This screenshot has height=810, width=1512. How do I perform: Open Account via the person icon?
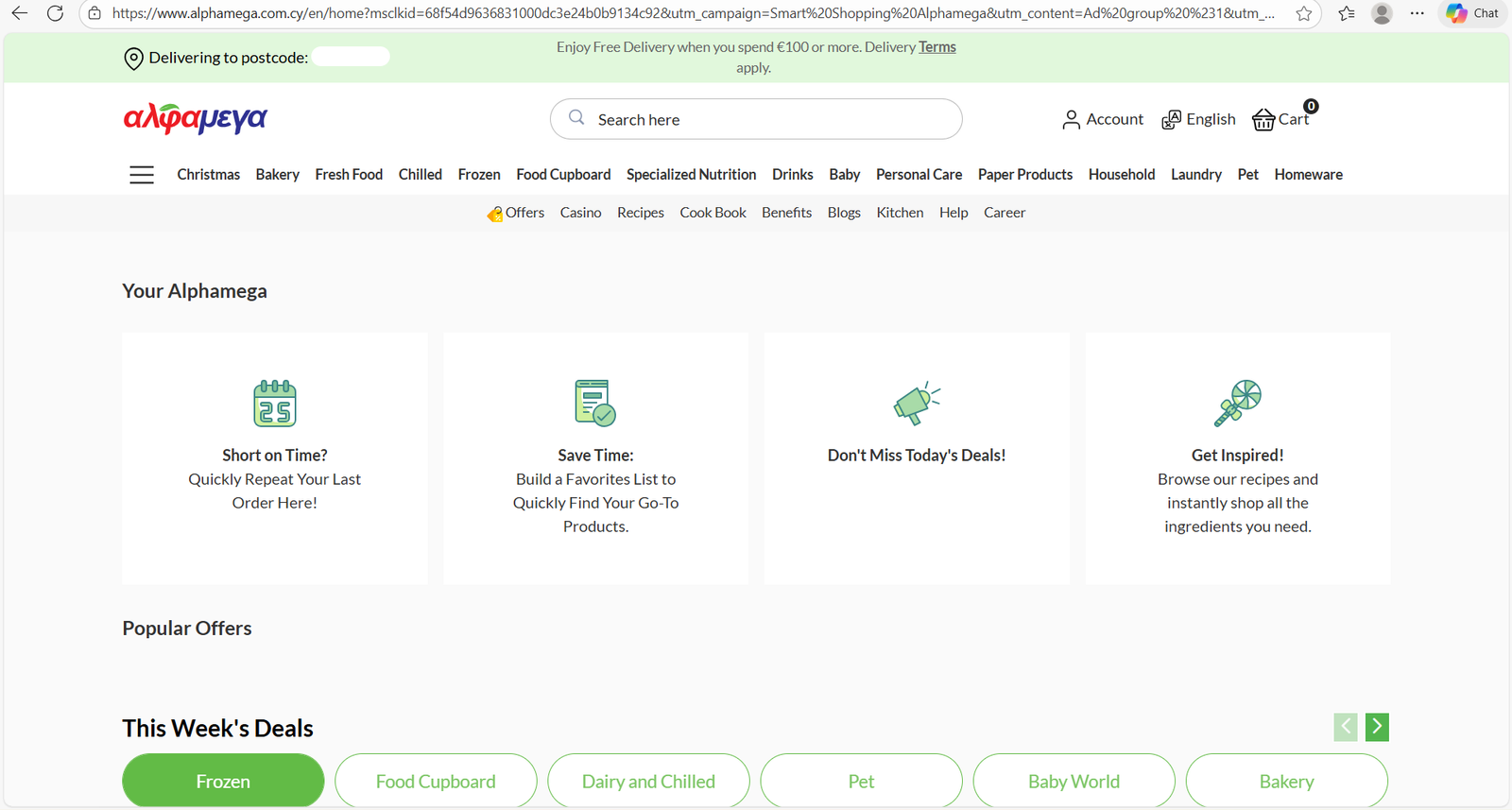click(1071, 120)
